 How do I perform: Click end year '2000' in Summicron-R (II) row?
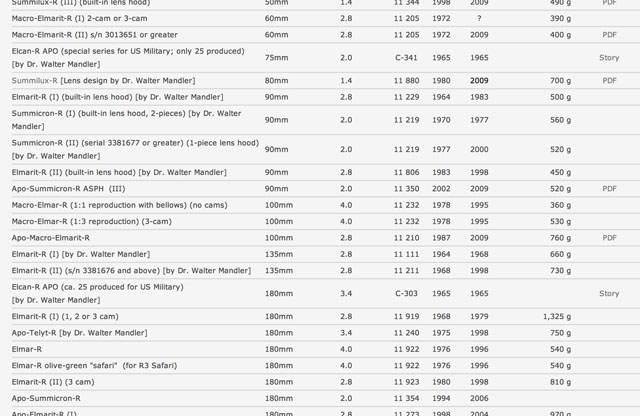click(x=479, y=149)
